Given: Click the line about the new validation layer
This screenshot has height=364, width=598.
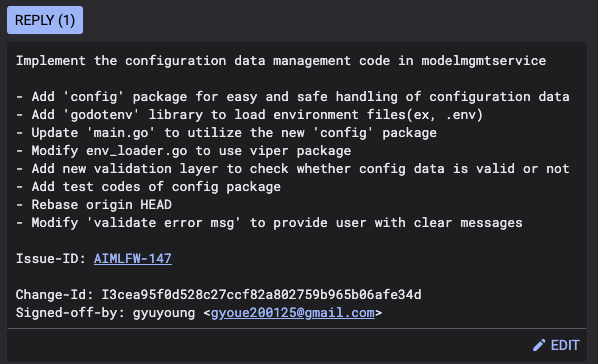Looking at the screenshot, I should point(293,169).
